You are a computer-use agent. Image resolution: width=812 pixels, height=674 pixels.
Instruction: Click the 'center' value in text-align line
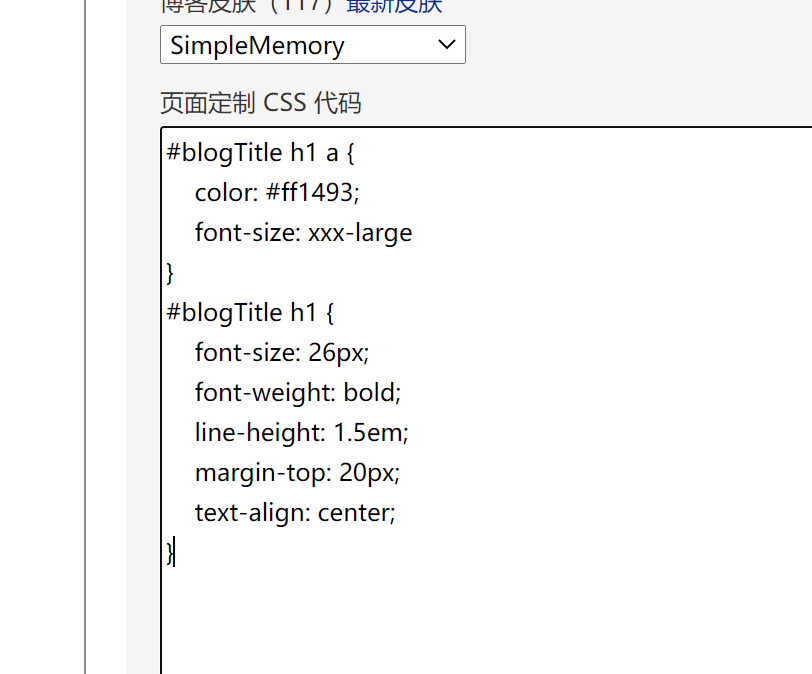click(x=354, y=513)
